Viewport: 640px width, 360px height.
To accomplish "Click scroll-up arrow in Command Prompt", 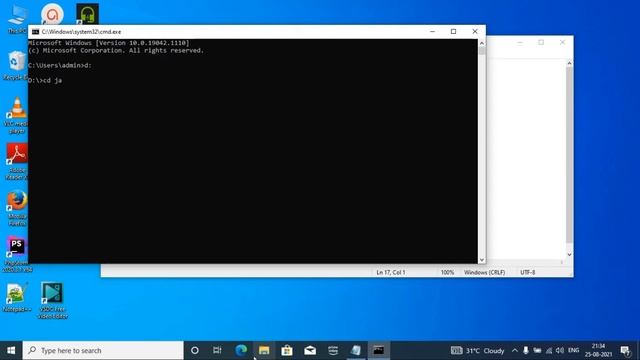I will [x=482, y=43].
